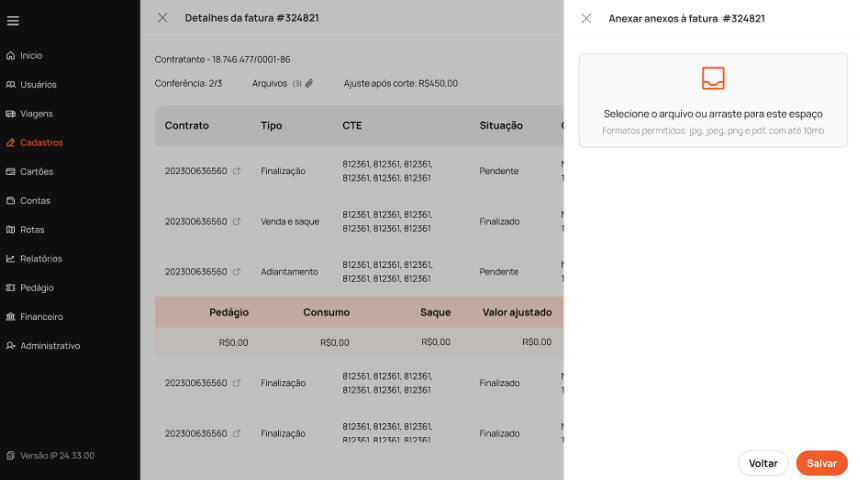Open the Relatórios section
This screenshot has height=480, width=860.
[41, 259]
